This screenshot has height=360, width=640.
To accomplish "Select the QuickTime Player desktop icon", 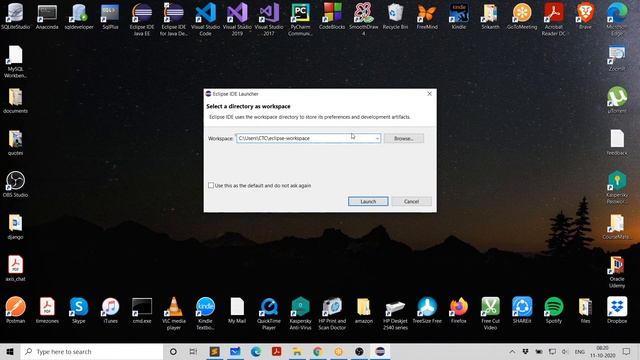I will pos(269,313).
